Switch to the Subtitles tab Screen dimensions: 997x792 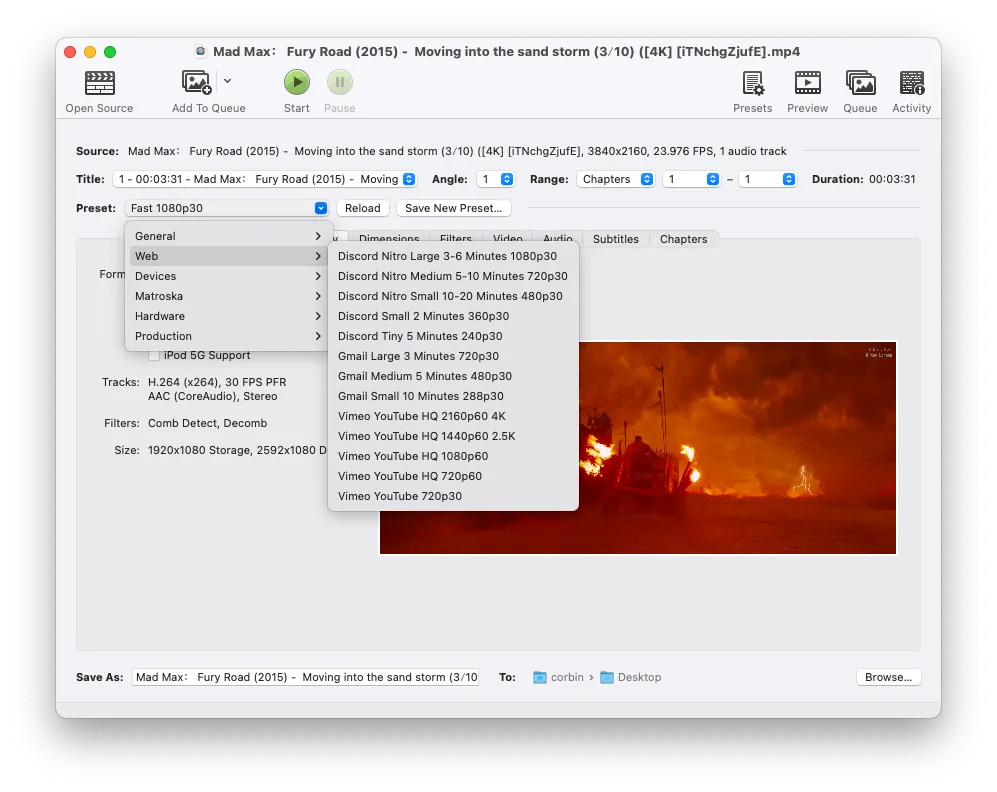(x=615, y=239)
